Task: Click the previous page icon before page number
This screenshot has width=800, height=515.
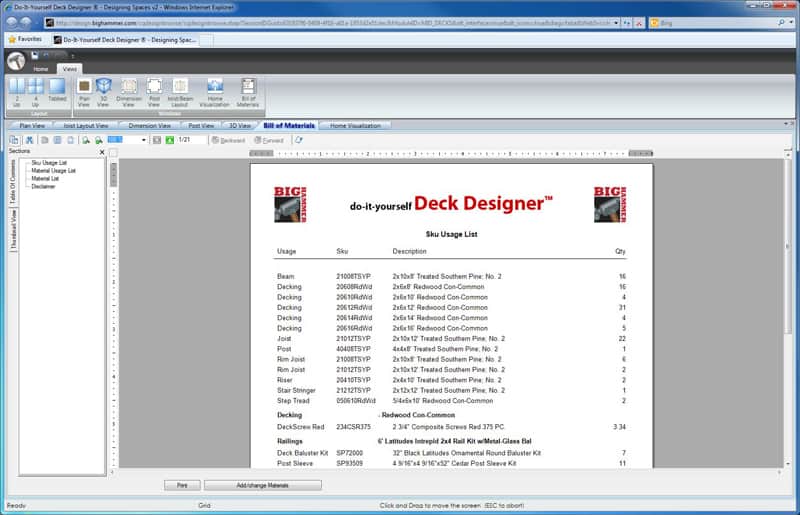Action: tap(157, 140)
